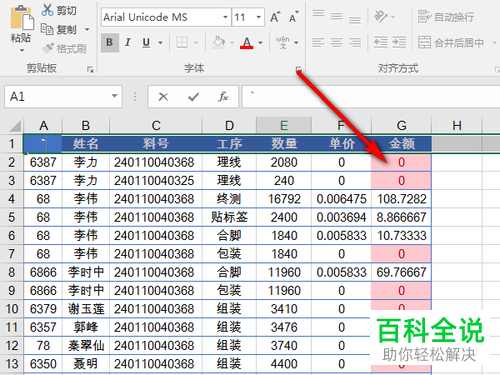Click Merge and Center (合并后居中)

click(451, 43)
